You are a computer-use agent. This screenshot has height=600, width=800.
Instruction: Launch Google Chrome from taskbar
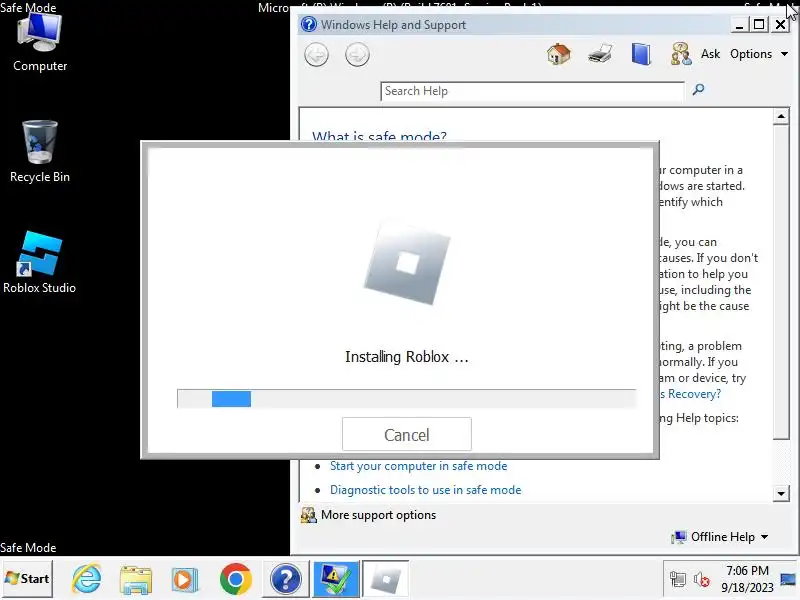[x=235, y=579]
